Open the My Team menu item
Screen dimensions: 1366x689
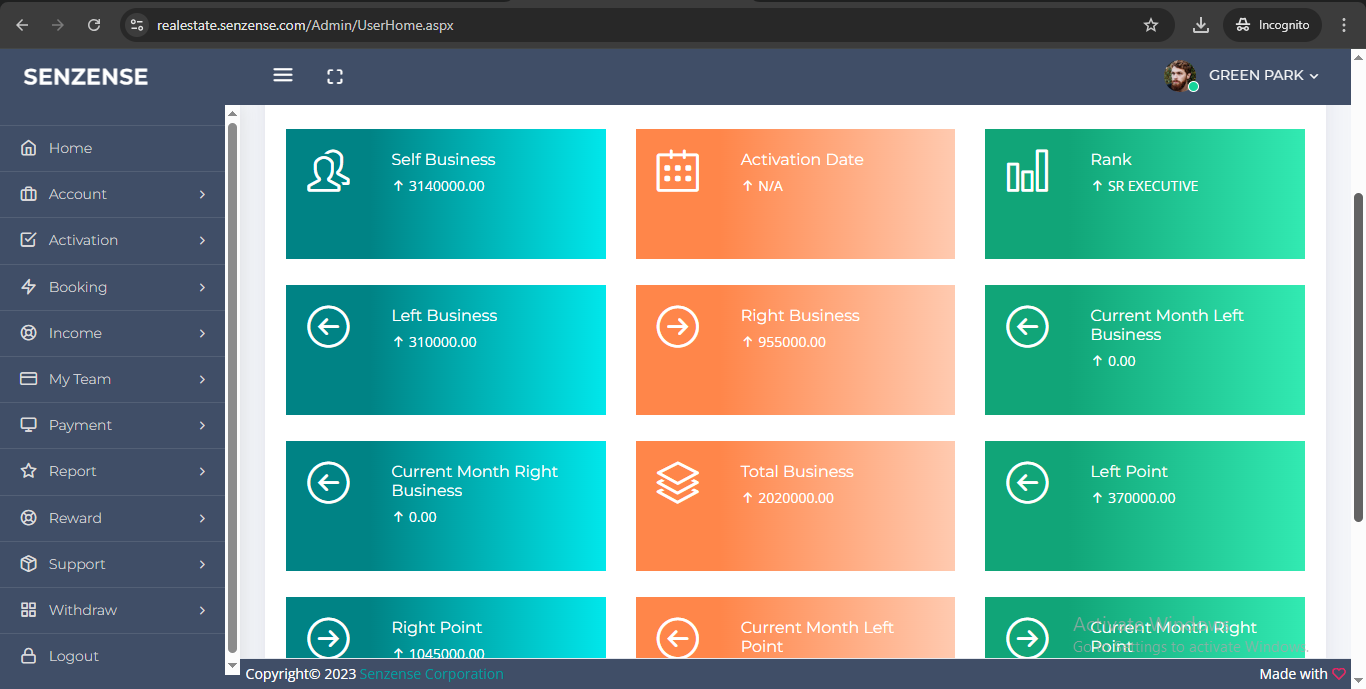[112, 379]
